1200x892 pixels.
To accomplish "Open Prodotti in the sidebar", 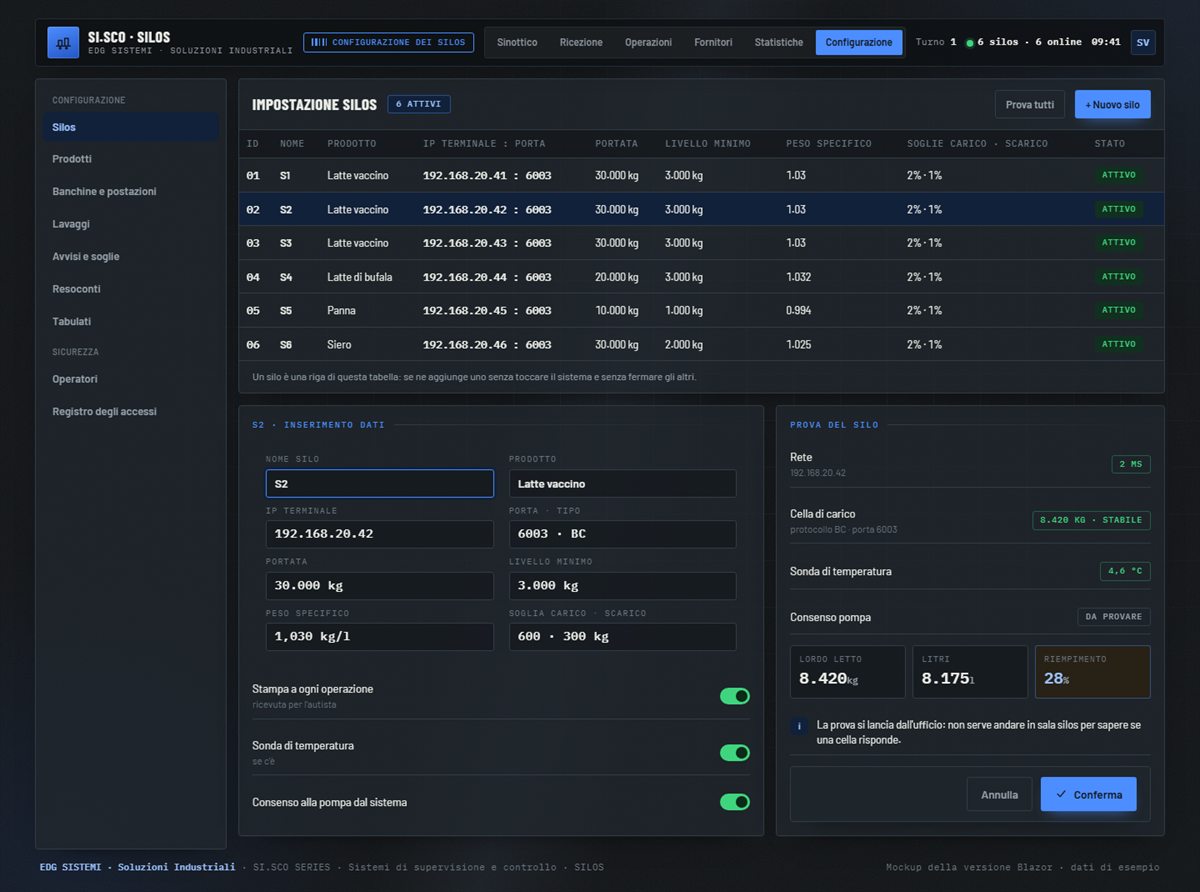I will coord(130,159).
